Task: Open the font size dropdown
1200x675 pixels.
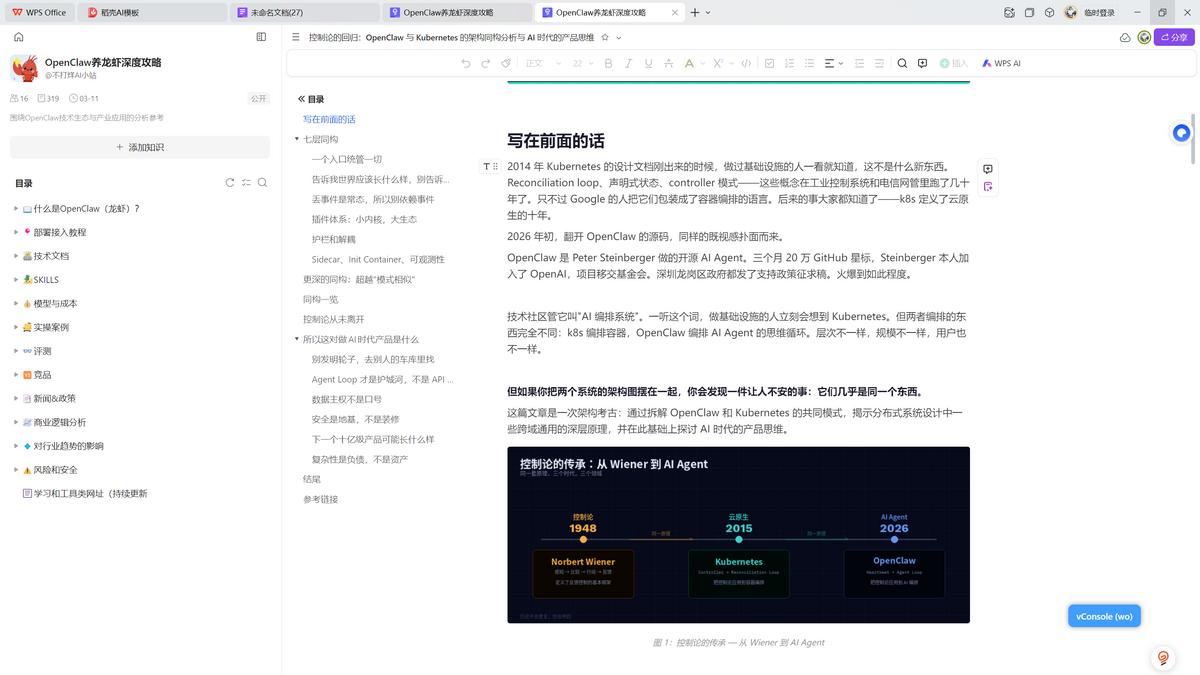Action: click(585, 63)
